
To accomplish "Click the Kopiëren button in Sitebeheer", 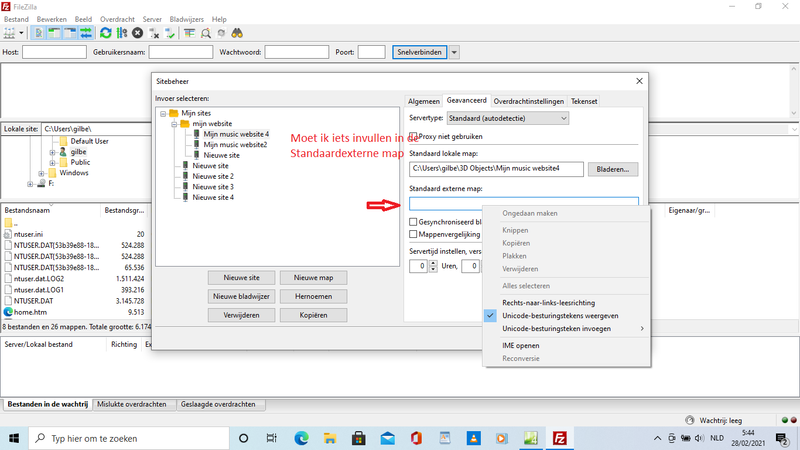I will point(313,315).
